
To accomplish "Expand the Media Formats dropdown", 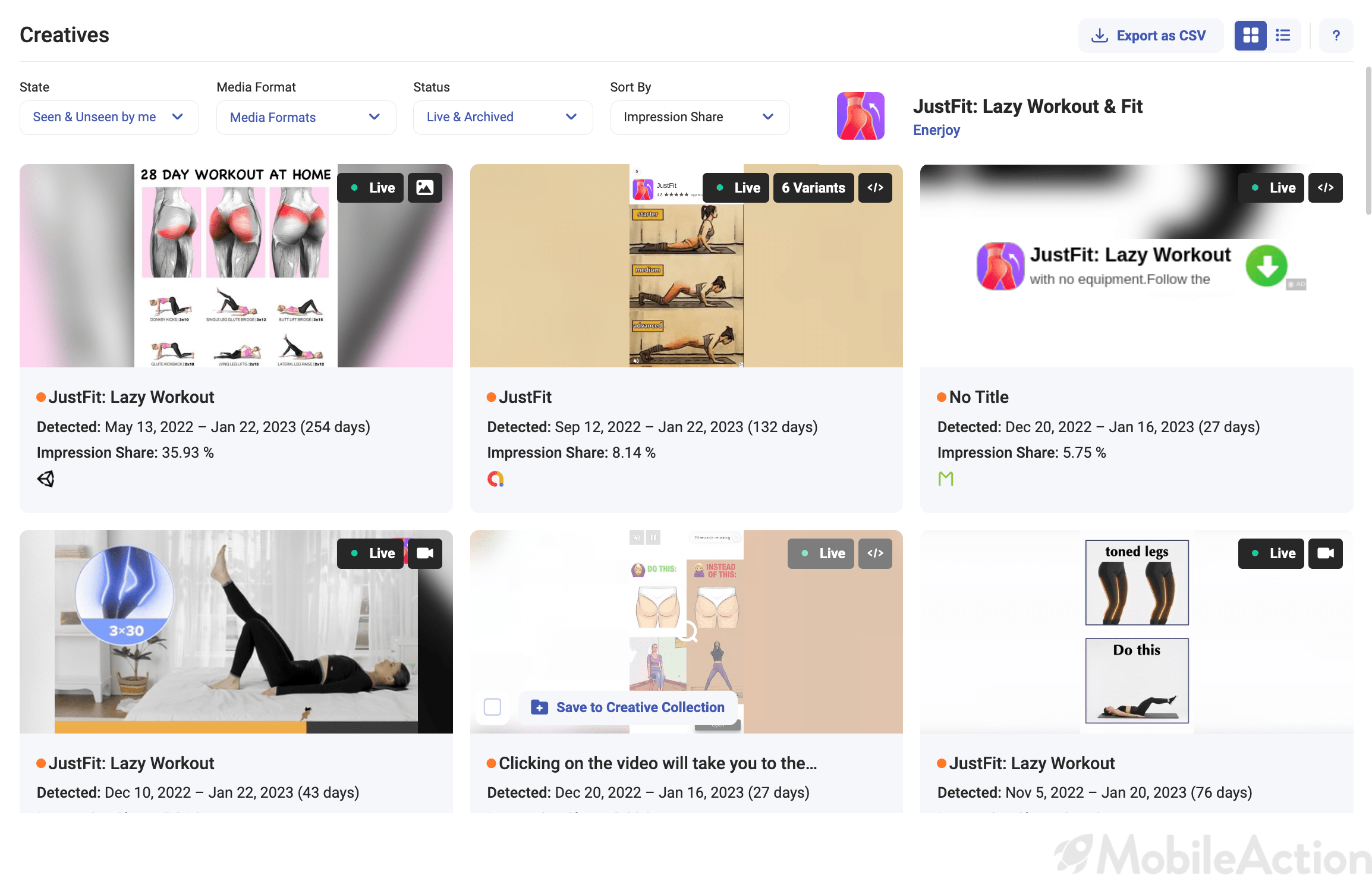I will pos(306,117).
